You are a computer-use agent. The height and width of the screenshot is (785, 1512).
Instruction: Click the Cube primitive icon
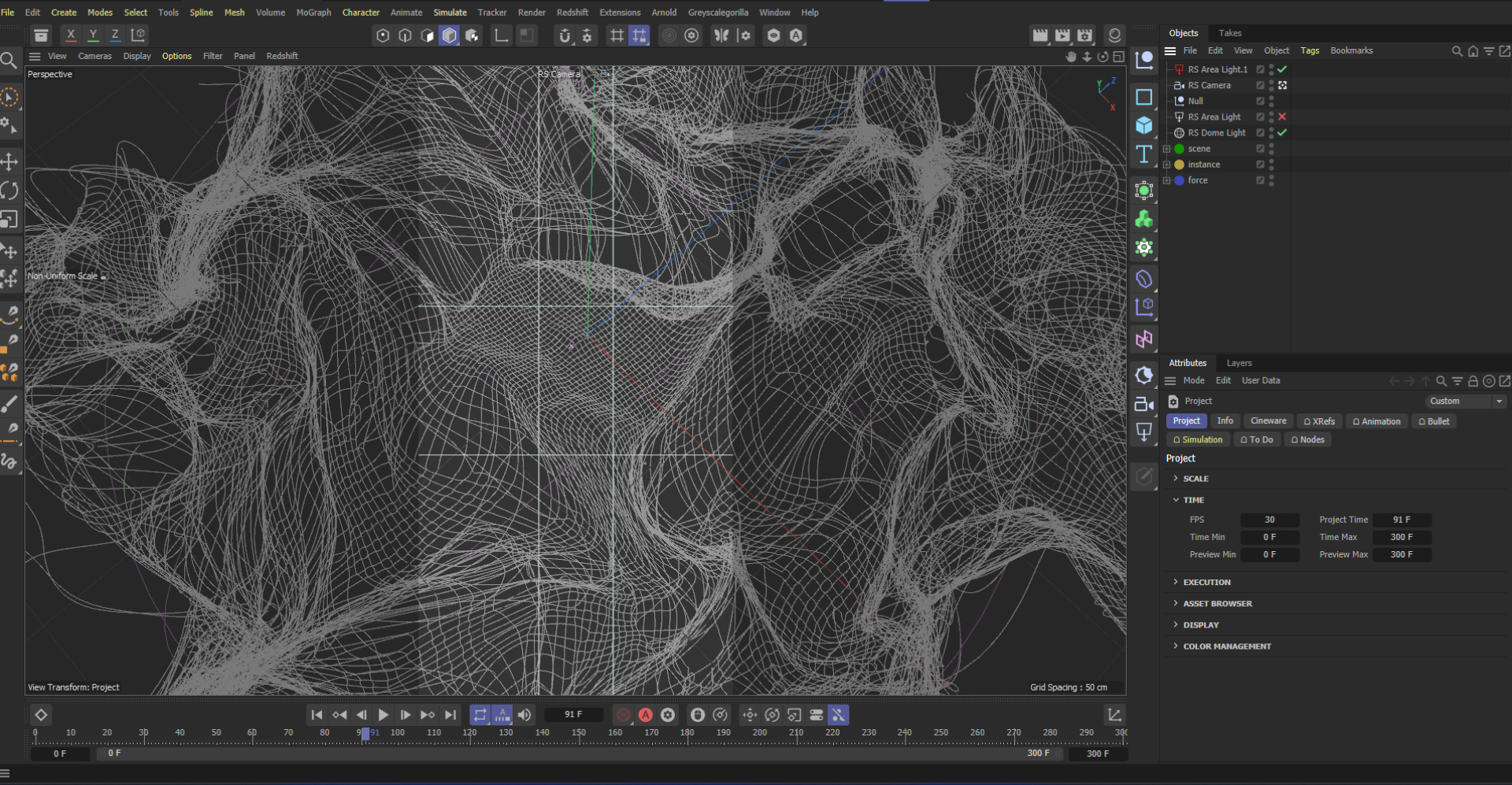(1144, 126)
